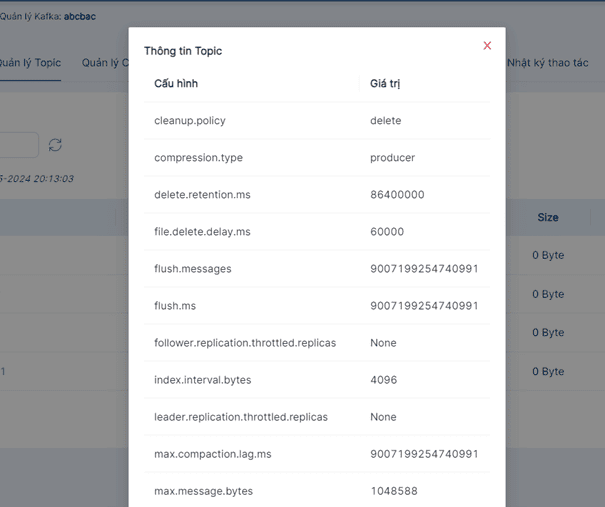Click the refresh icon beside the search box
This screenshot has height=507, width=605.
[55, 145]
